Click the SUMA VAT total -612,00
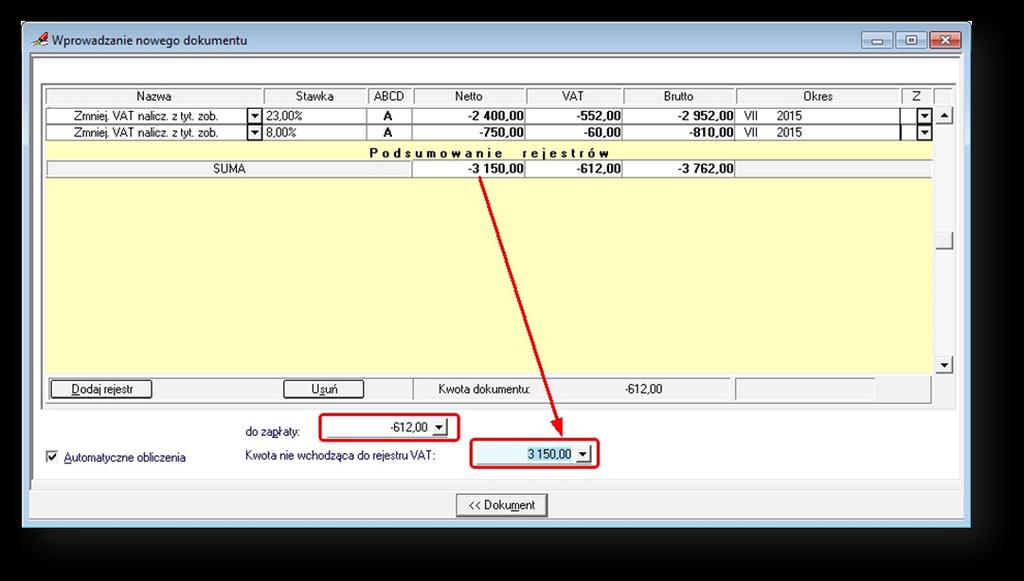 click(x=573, y=169)
